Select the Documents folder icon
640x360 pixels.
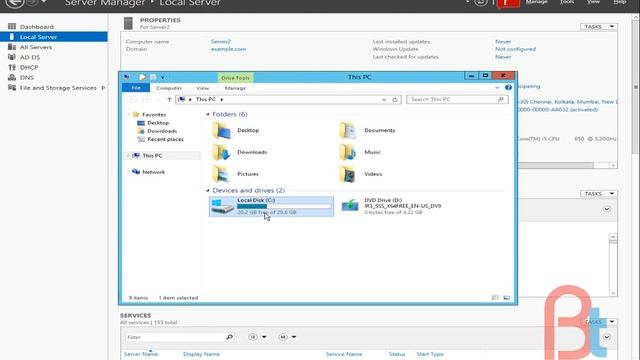348,131
